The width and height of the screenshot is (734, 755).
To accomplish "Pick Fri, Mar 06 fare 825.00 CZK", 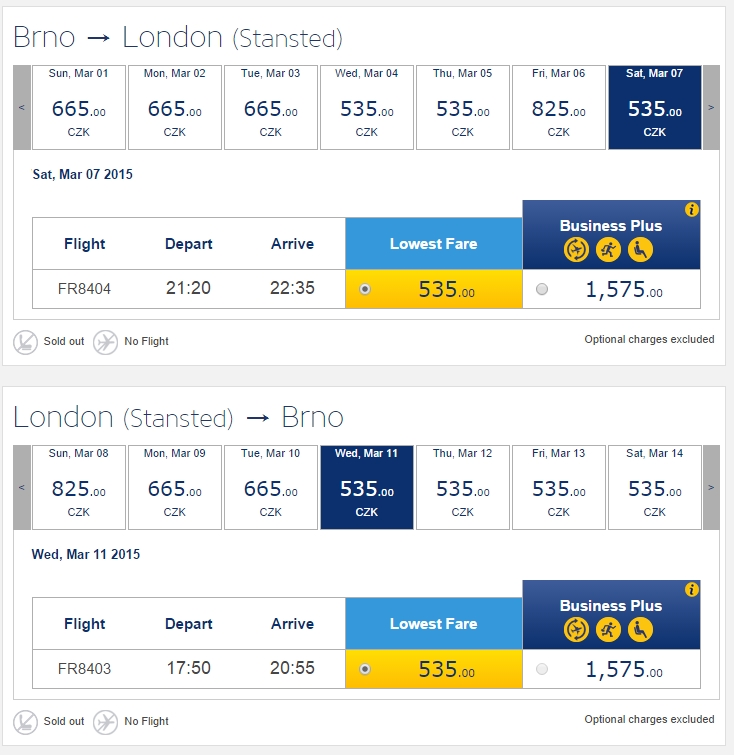I will coord(559,107).
